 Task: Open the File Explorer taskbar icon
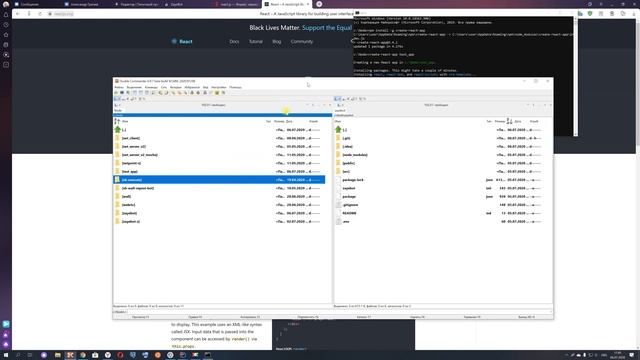pyautogui.click(x=58, y=355)
